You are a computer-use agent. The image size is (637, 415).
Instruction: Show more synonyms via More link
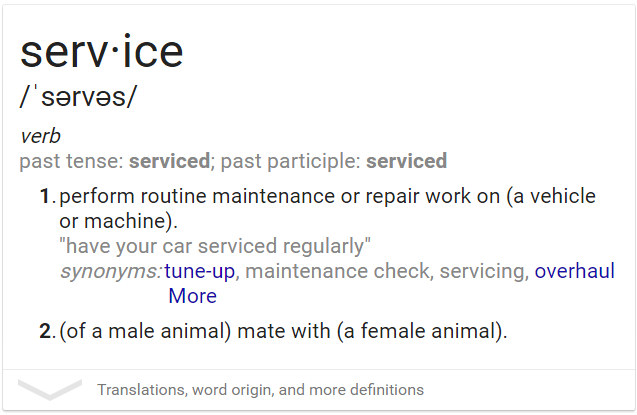[193, 296]
